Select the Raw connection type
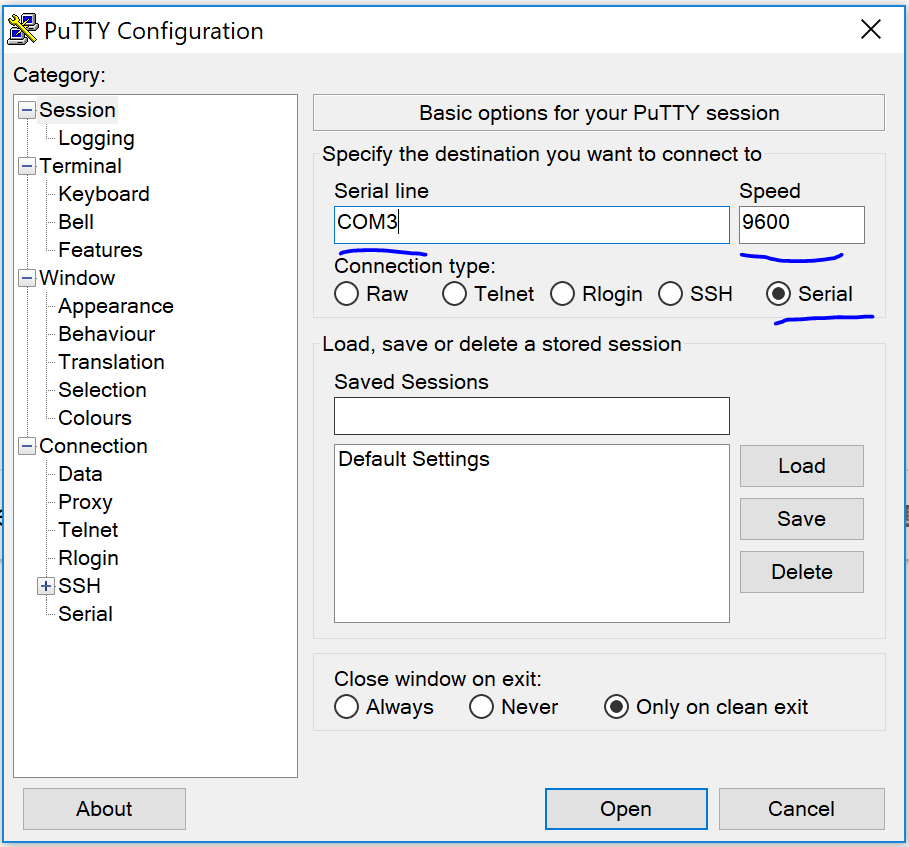 pyautogui.click(x=347, y=294)
